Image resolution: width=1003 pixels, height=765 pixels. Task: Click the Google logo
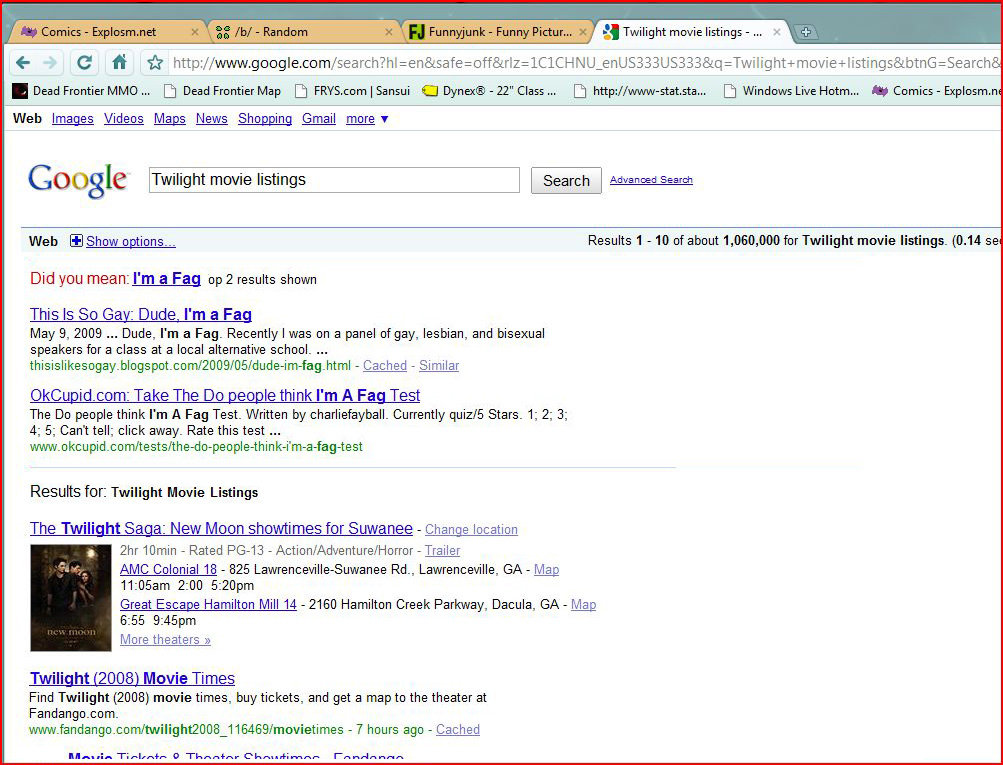78,180
